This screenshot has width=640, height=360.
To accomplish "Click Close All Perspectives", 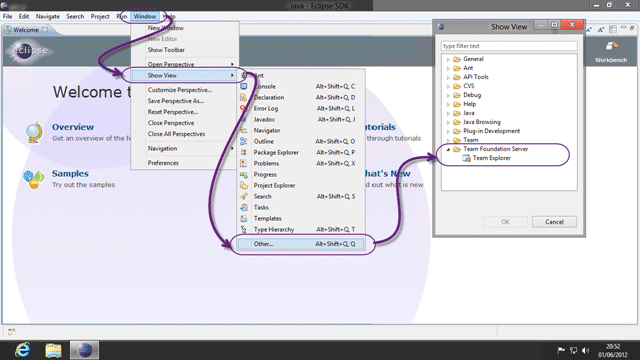I will pyautogui.click(x=176, y=134).
